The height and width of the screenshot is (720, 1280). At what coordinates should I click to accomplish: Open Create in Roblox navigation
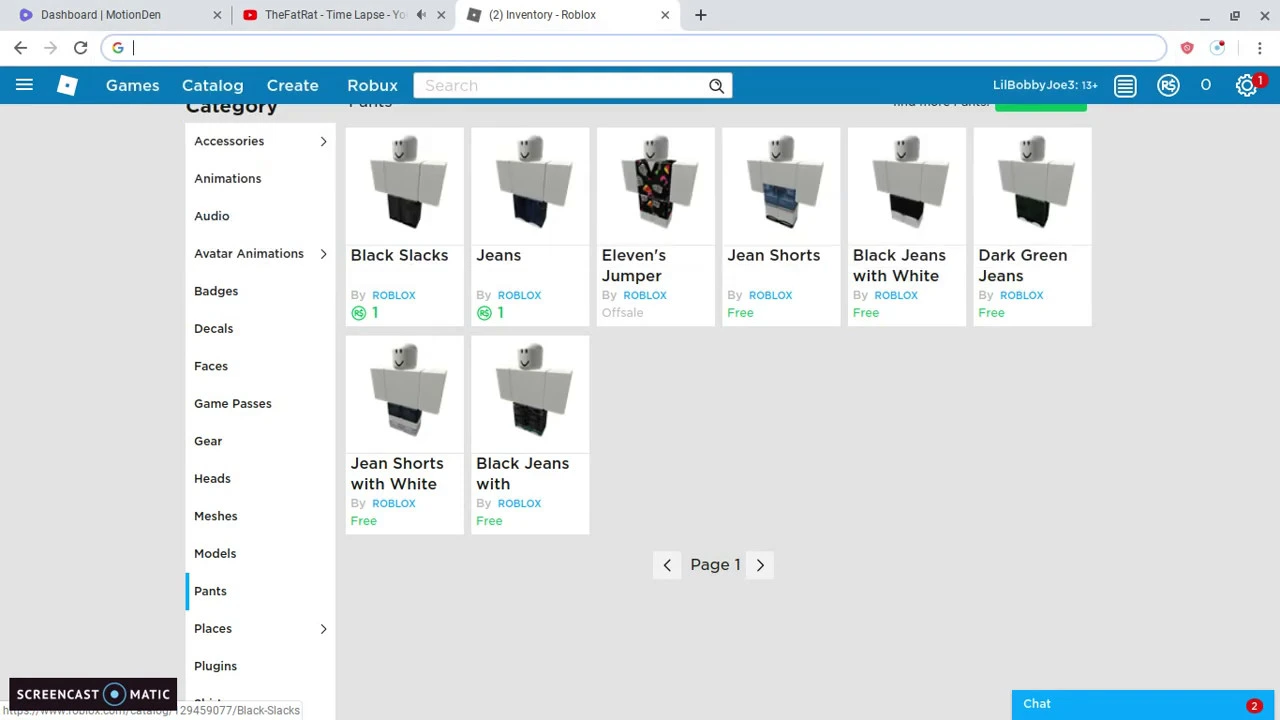click(292, 86)
